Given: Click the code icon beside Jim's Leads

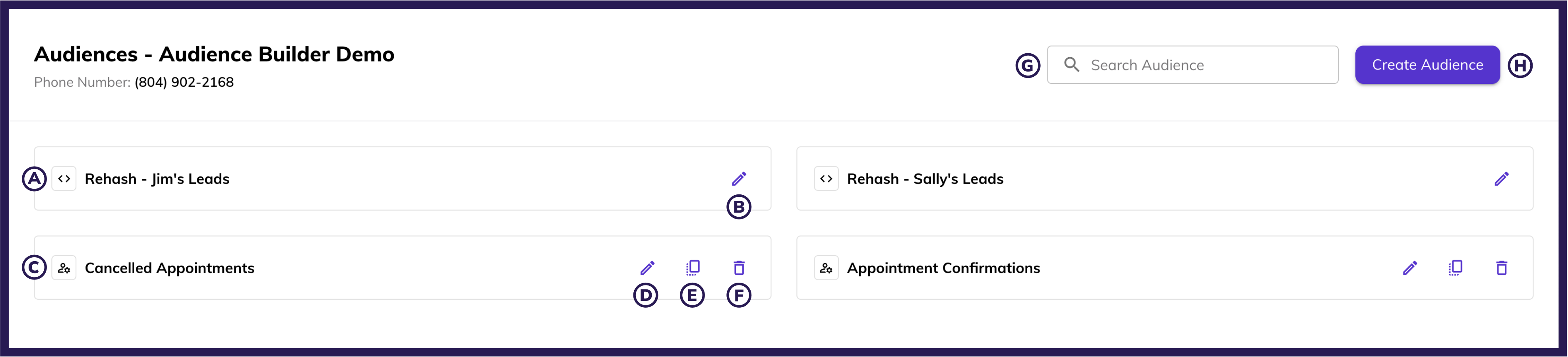Looking at the screenshot, I should [64, 178].
